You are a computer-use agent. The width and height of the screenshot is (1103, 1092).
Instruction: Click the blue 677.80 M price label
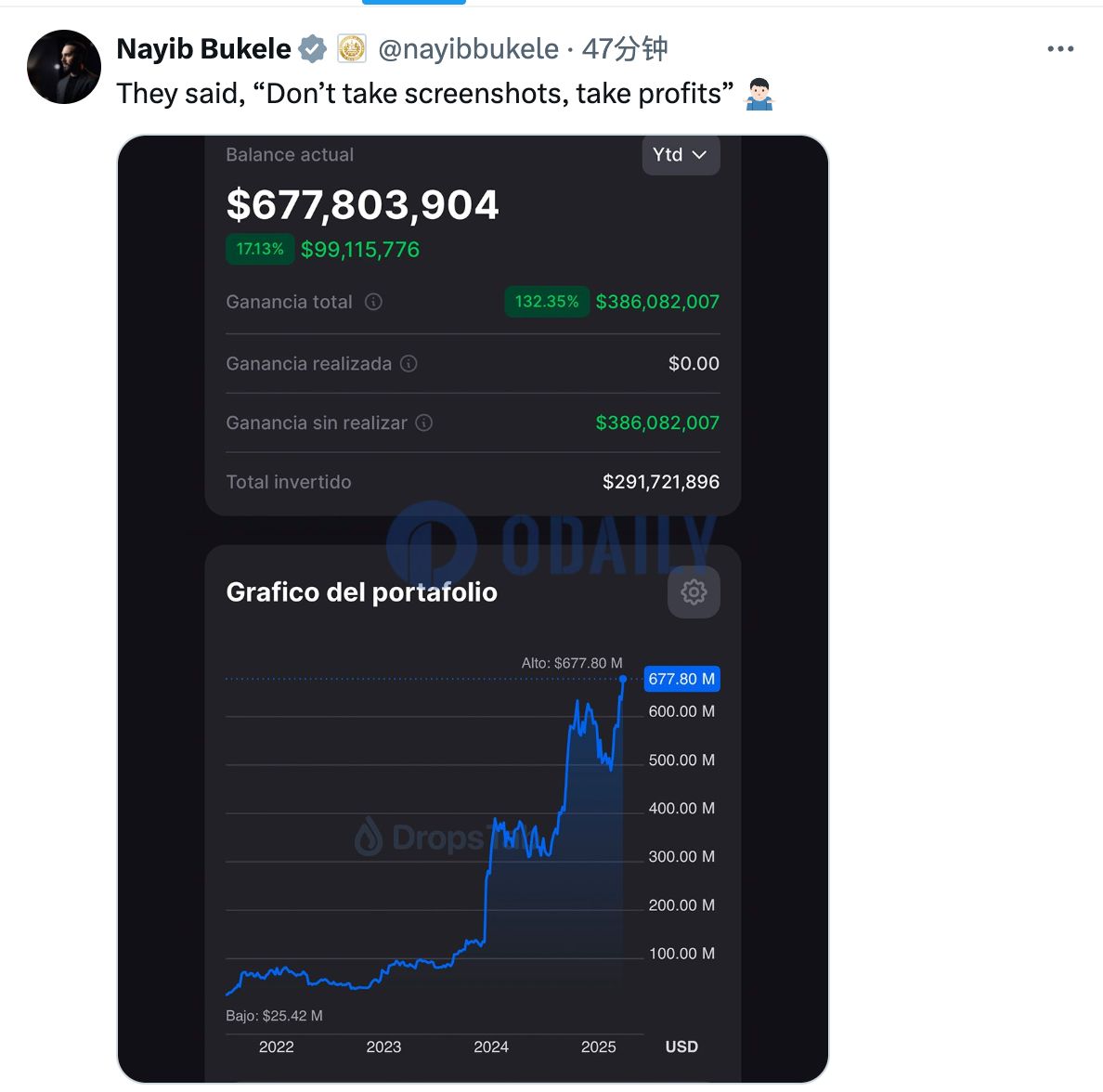(x=681, y=679)
